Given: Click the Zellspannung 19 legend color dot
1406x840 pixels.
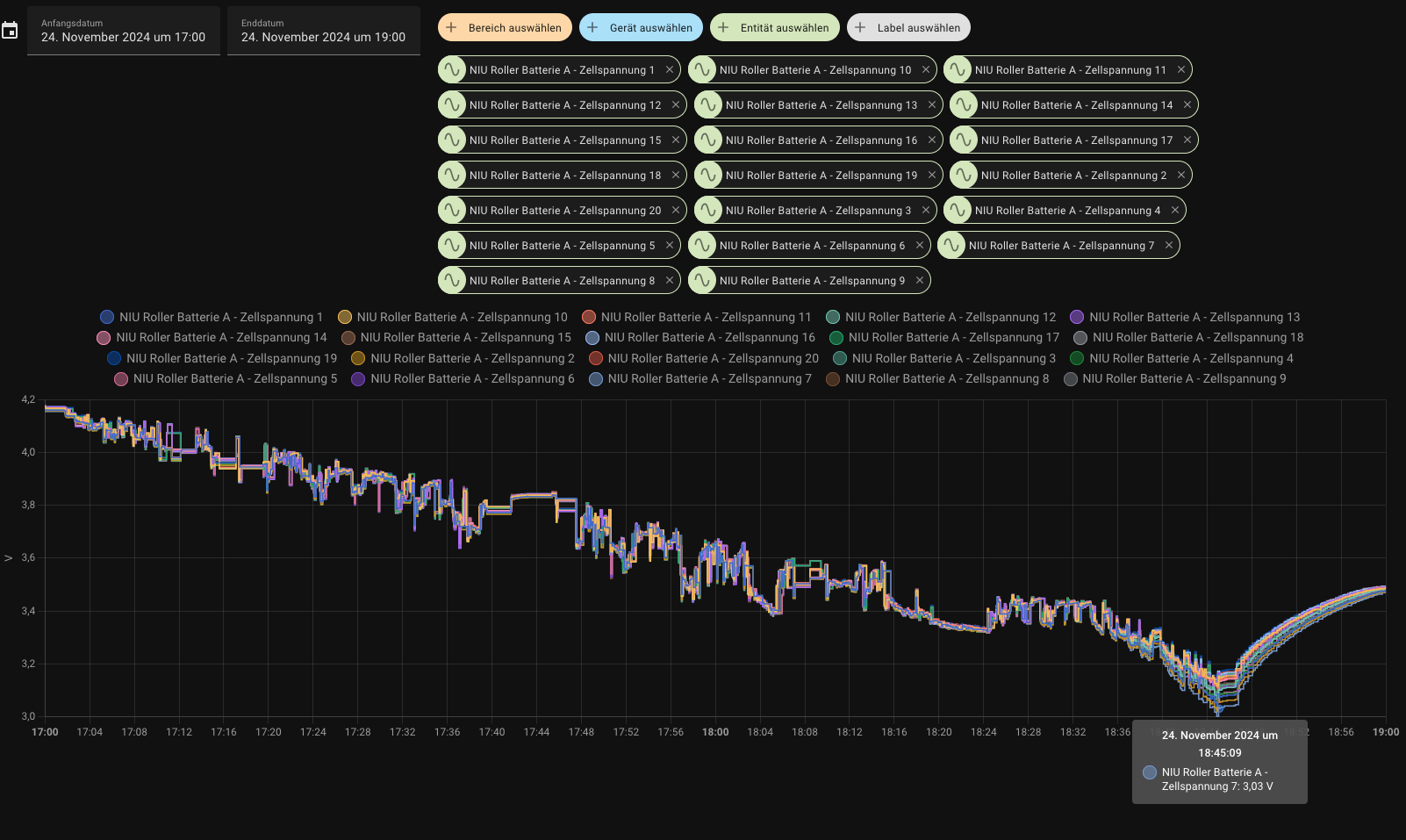Looking at the screenshot, I should [x=114, y=358].
